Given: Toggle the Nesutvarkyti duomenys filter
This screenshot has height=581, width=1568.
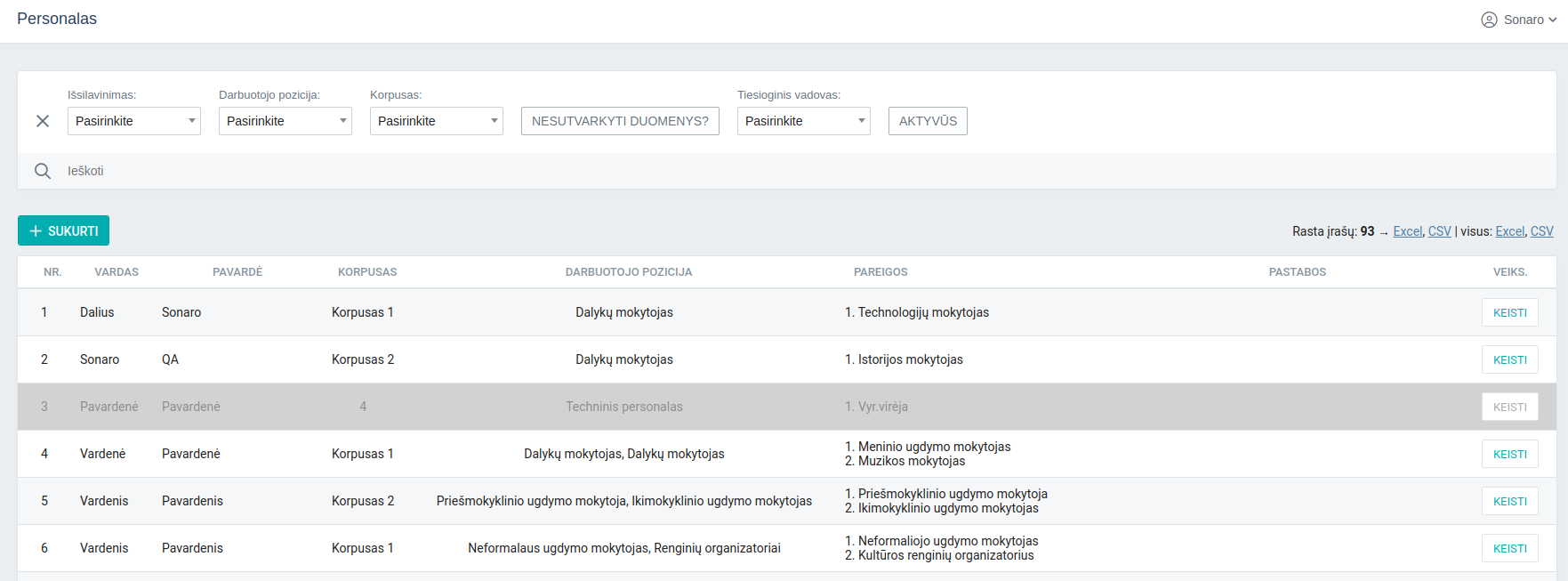Looking at the screenshot, I should click(x=620, y=121).
